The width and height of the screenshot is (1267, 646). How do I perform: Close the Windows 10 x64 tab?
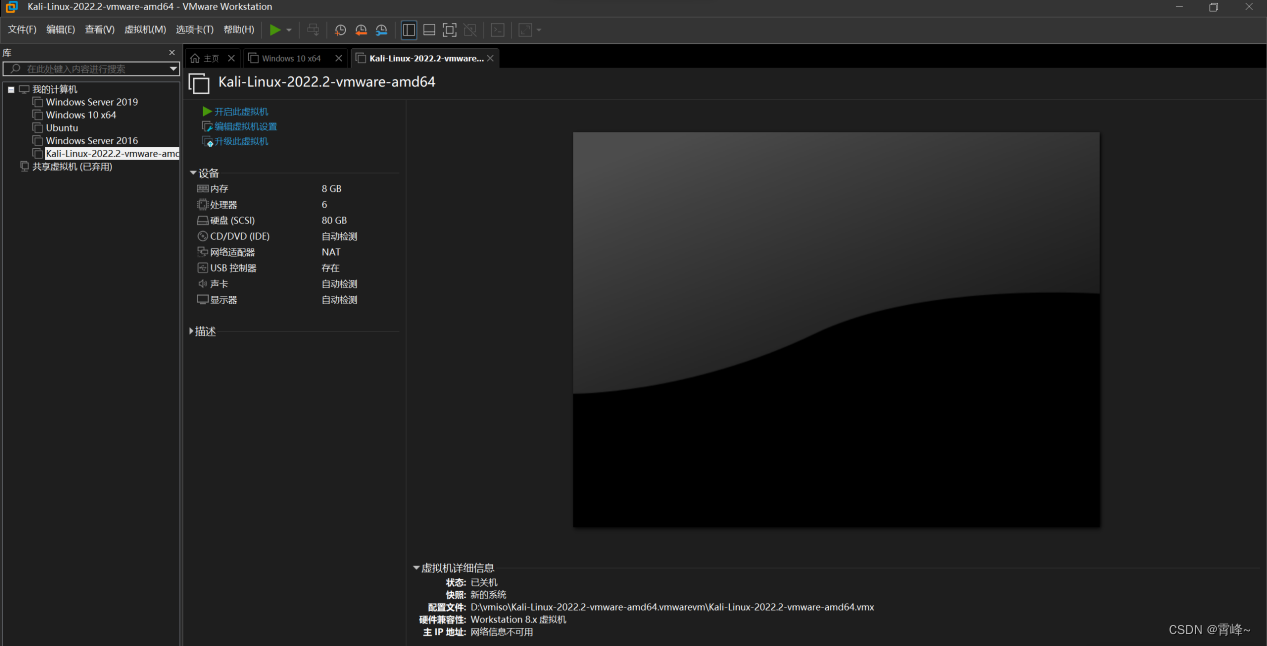point(338,58)
